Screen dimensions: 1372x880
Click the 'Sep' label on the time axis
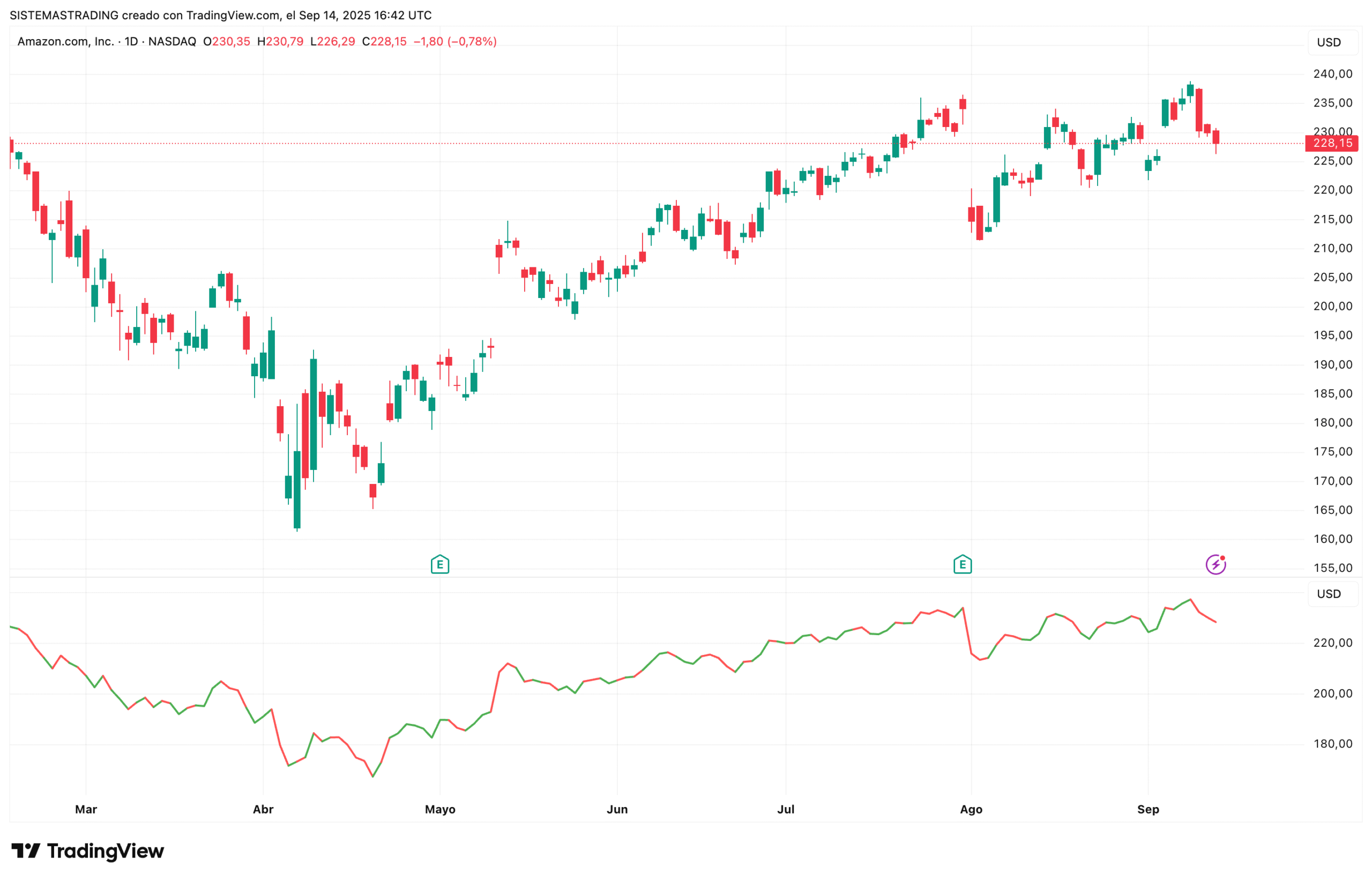[x=1148, y=809]
